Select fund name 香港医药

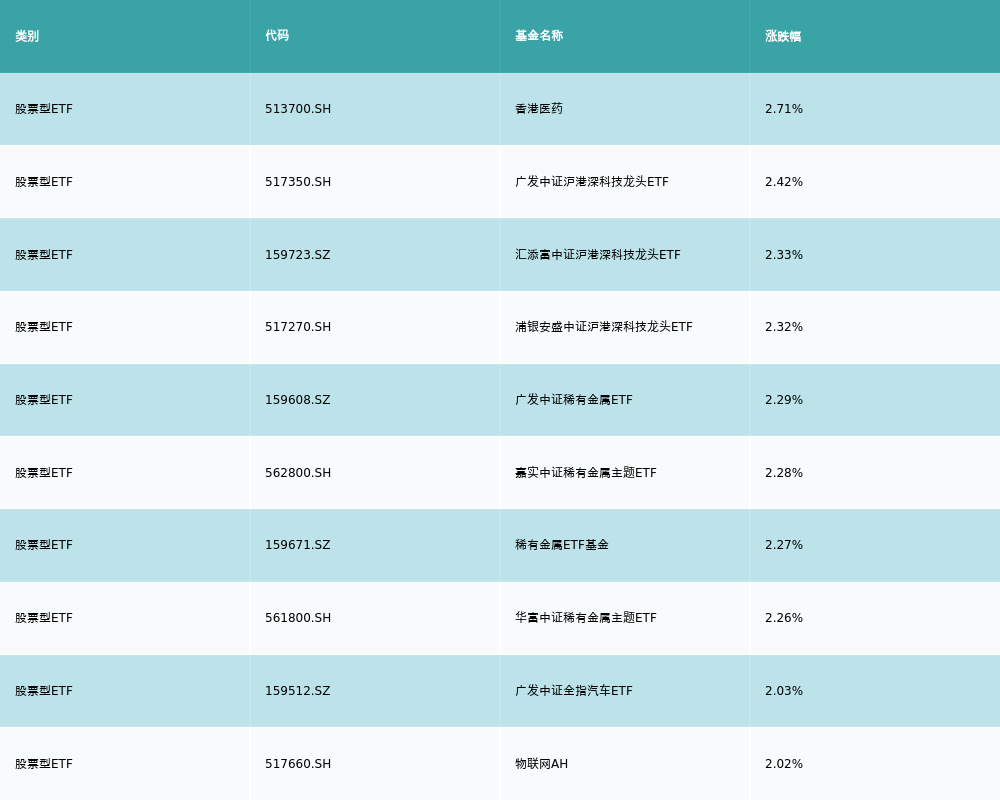[539, 109]
